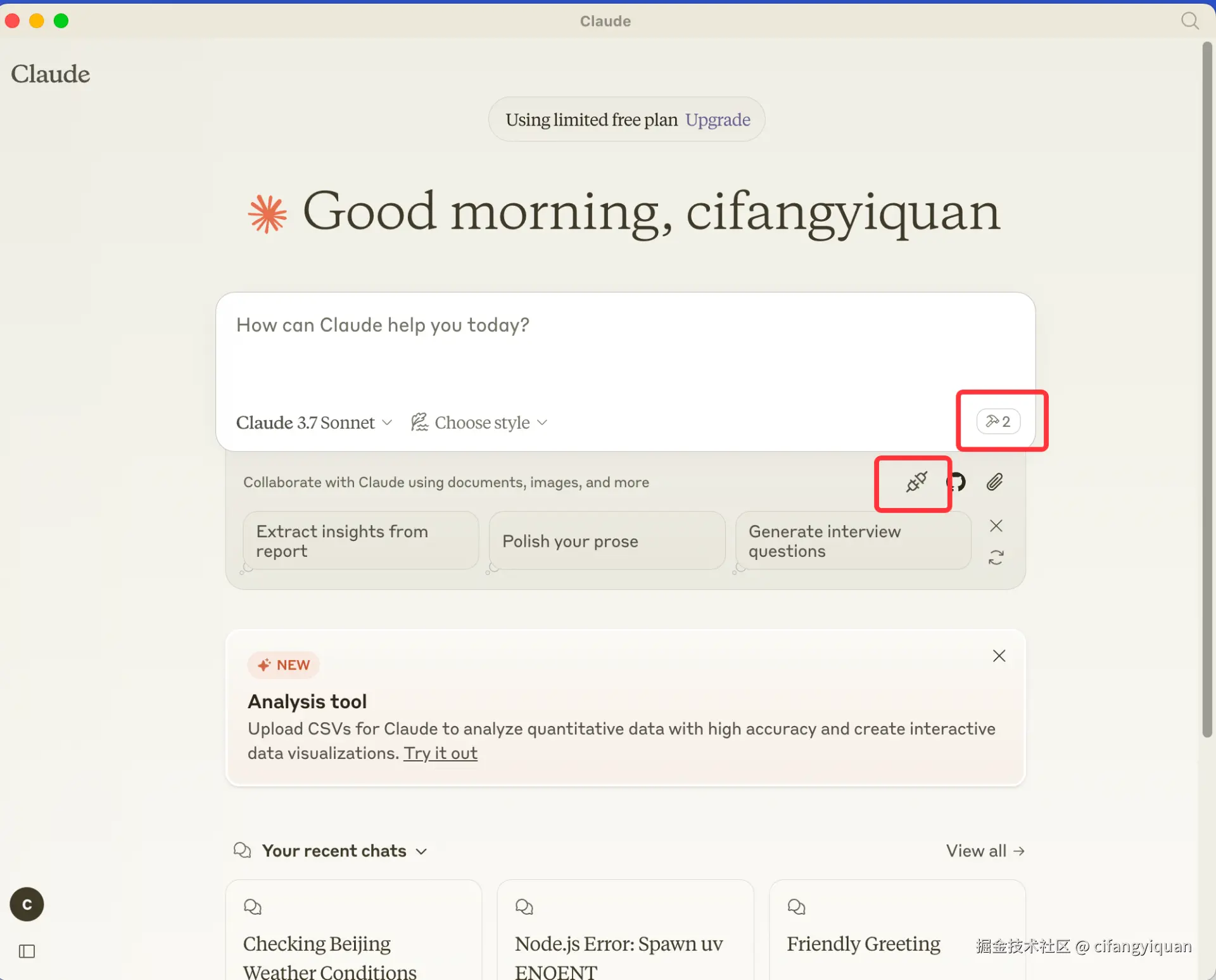Click the Try it out link
1216x980 pixels.
pyautogui.click(x=440, y=753)
